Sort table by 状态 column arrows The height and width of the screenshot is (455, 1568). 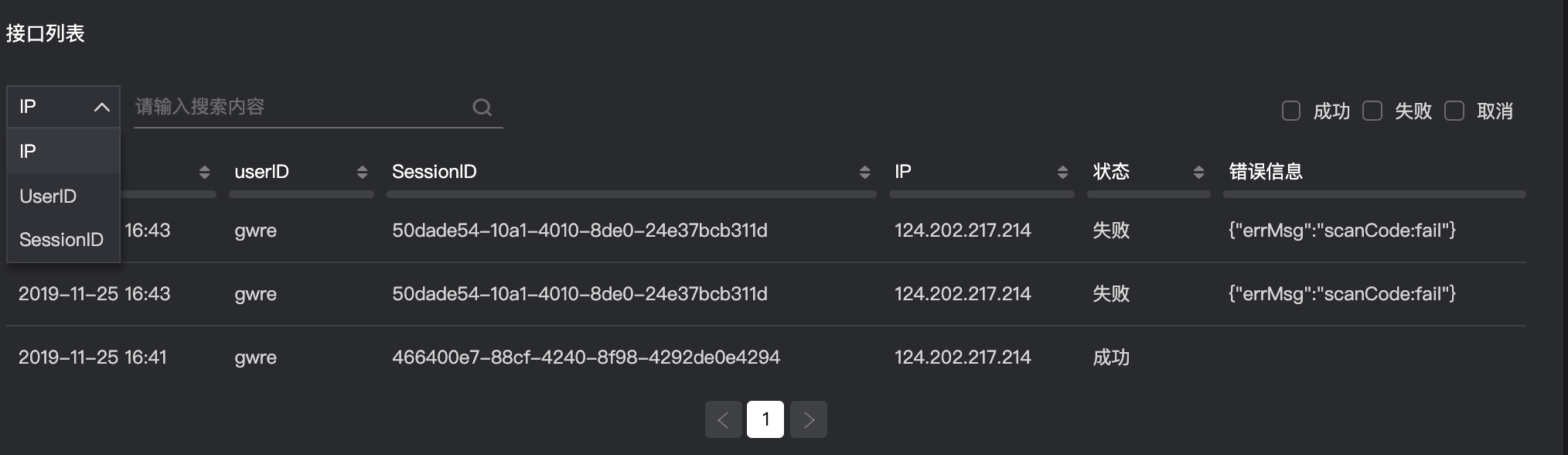(1198, 172)
